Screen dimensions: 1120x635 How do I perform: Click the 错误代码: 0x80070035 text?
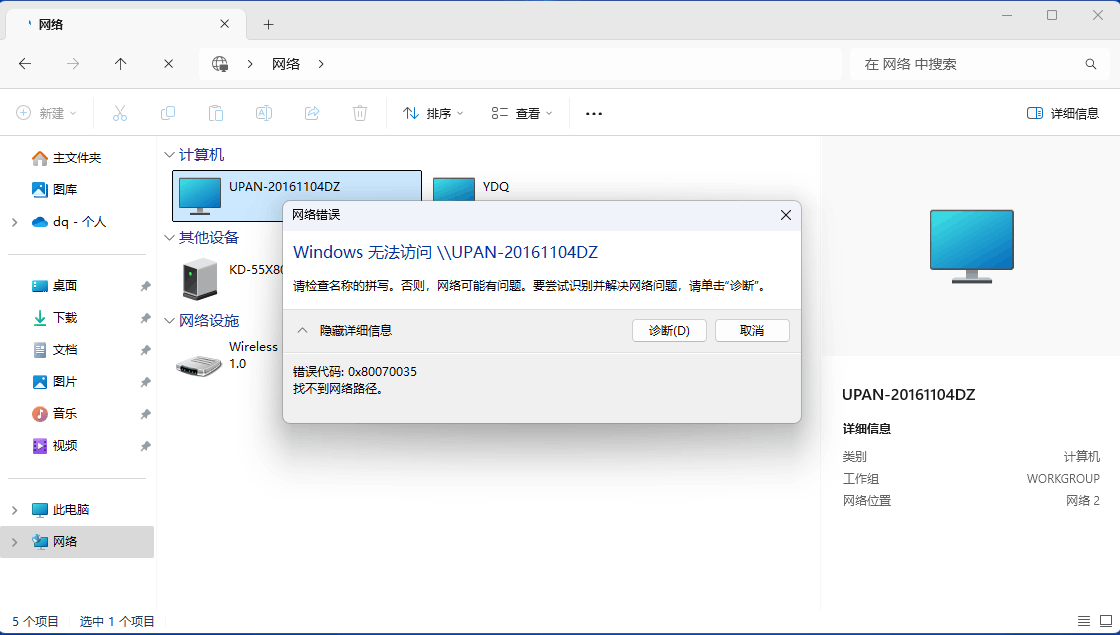pos(355,371)
